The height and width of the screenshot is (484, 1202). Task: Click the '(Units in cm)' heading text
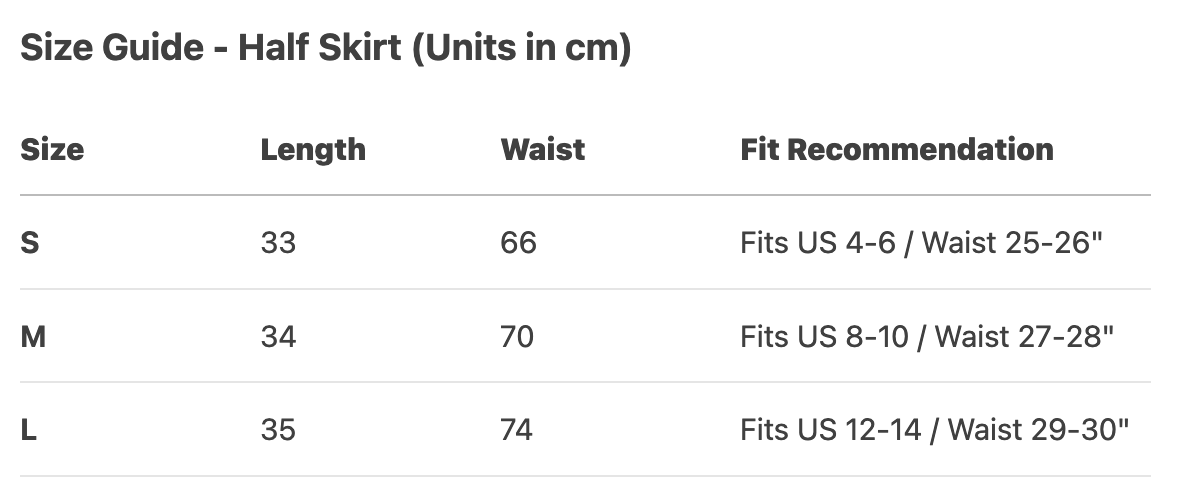click(x=519, y=49)
